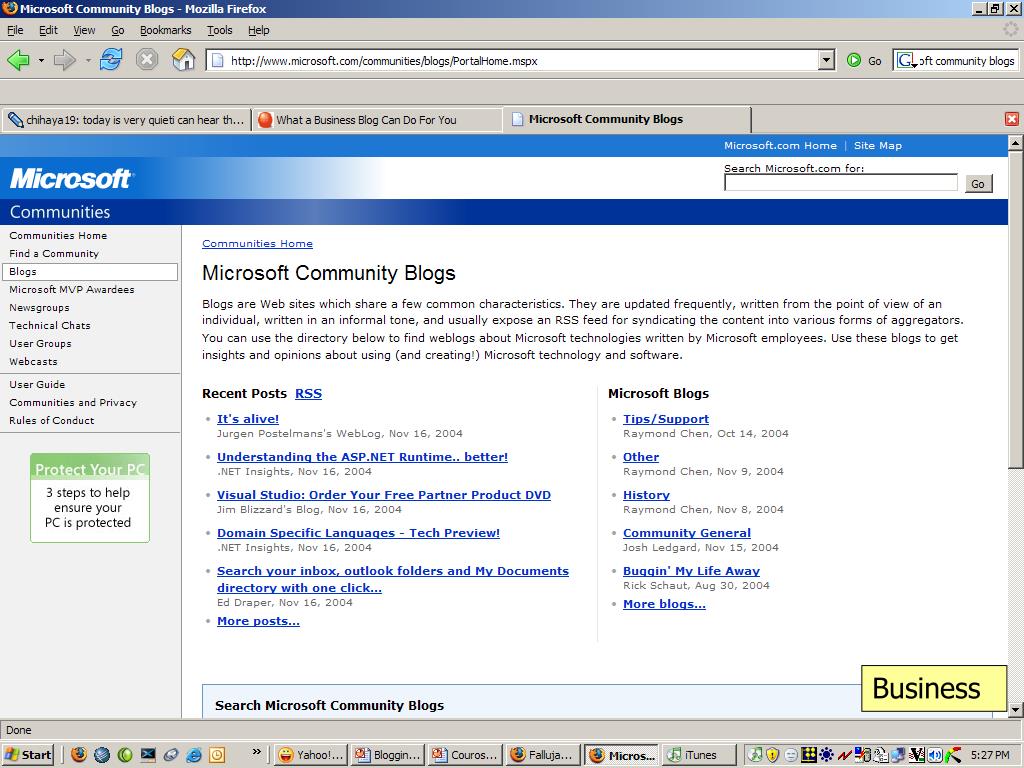Go back with the green Back arrow
The width and height of the screenshot is (1024, 768).
coord(18,61)
